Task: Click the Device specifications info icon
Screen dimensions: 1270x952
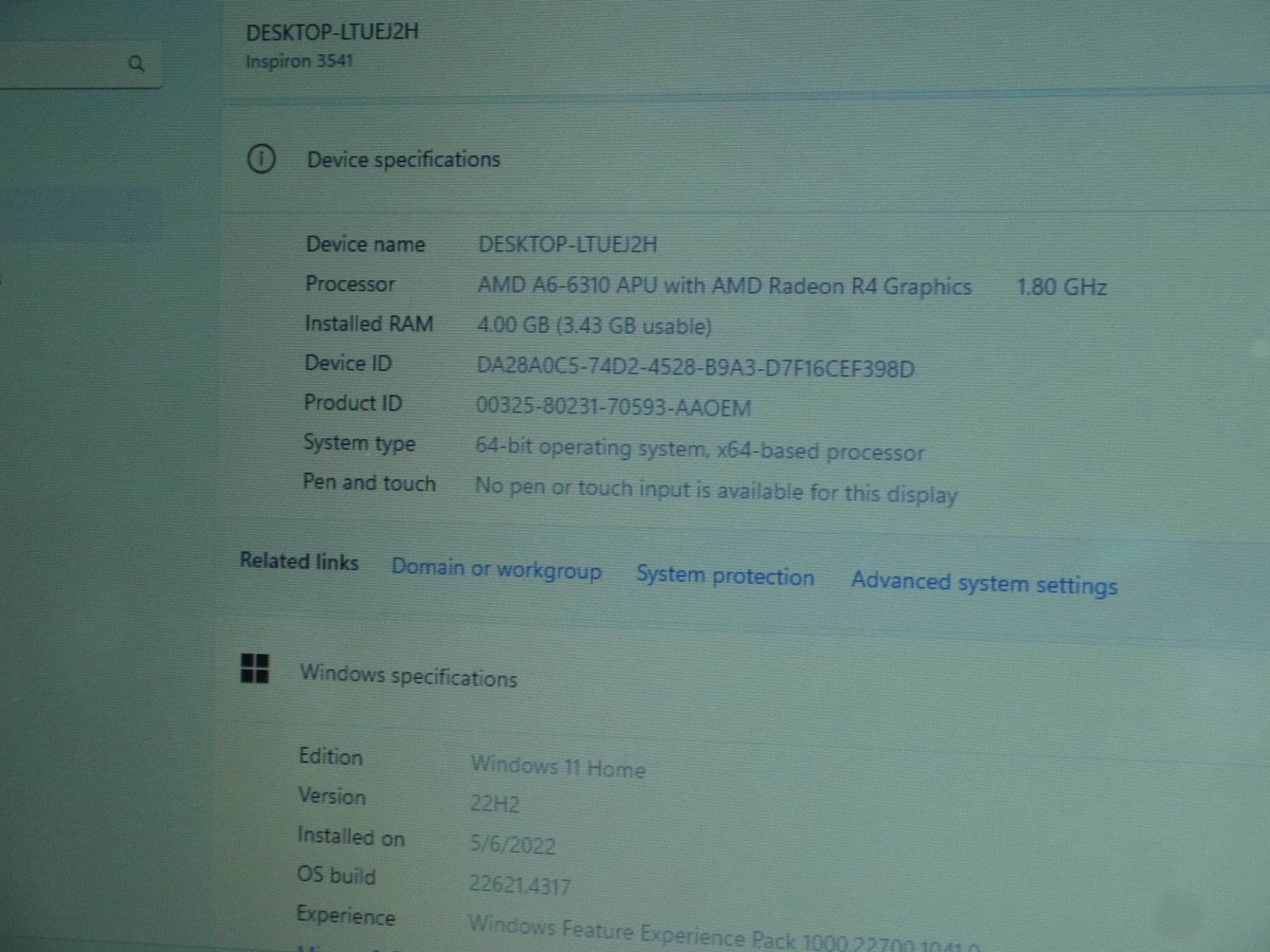Action: 261,159
